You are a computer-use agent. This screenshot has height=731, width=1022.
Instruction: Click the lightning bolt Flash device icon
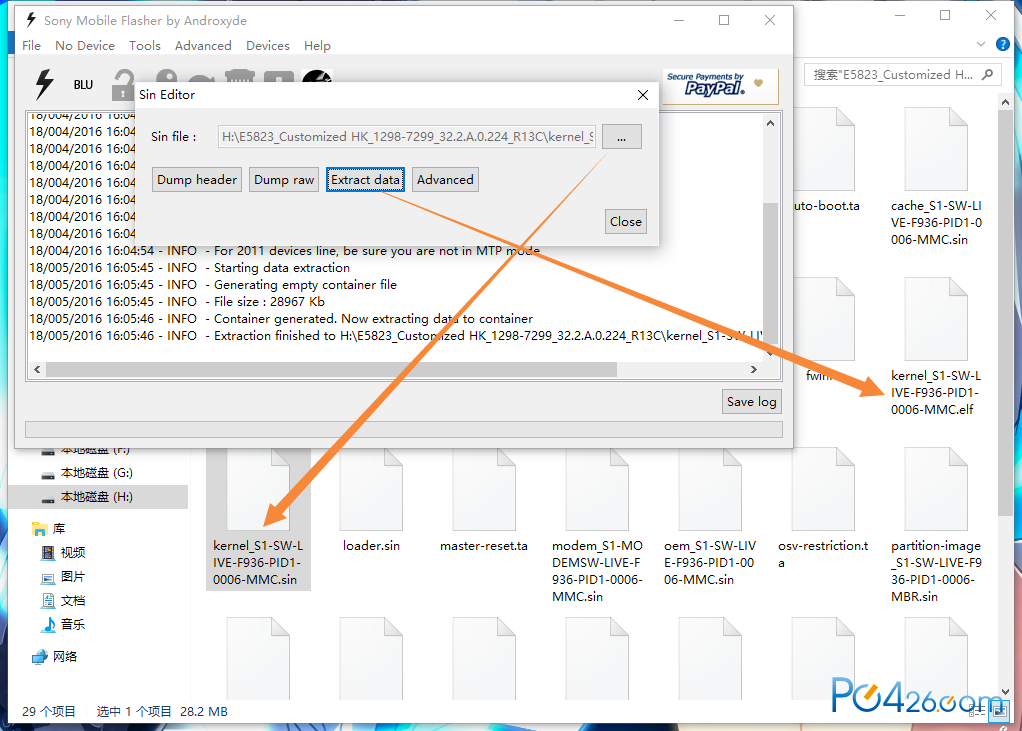[x=44, y=85]
